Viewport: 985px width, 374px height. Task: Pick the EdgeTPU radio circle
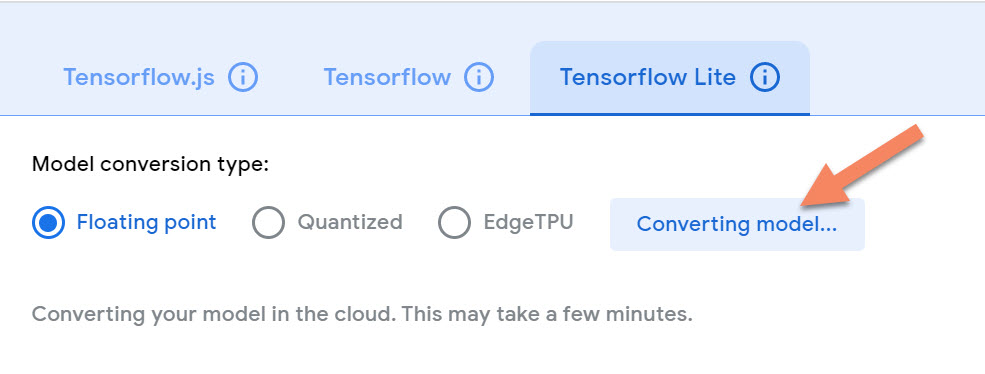[454, 223]
